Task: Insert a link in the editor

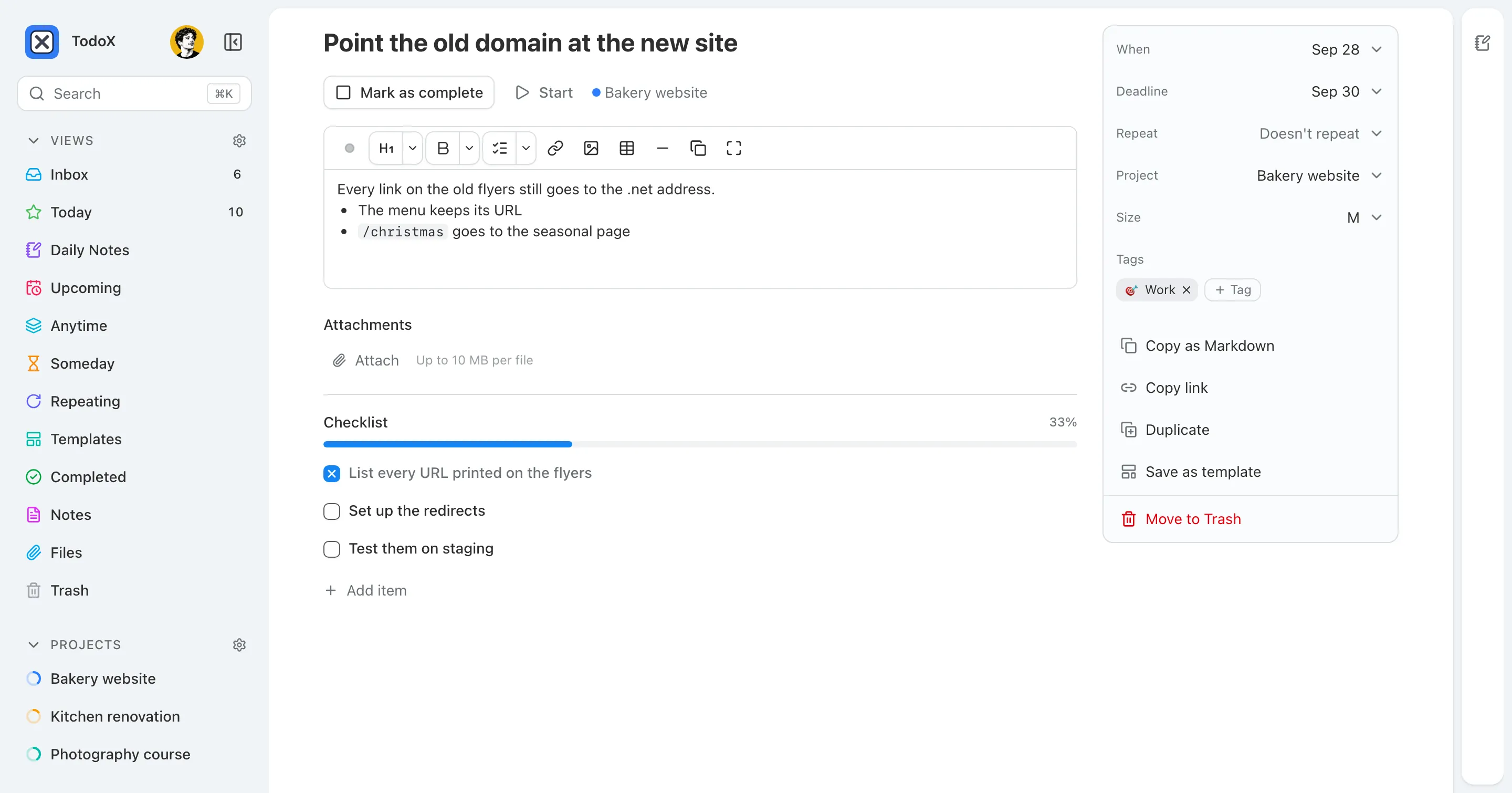Action: [x=555, y=148]
